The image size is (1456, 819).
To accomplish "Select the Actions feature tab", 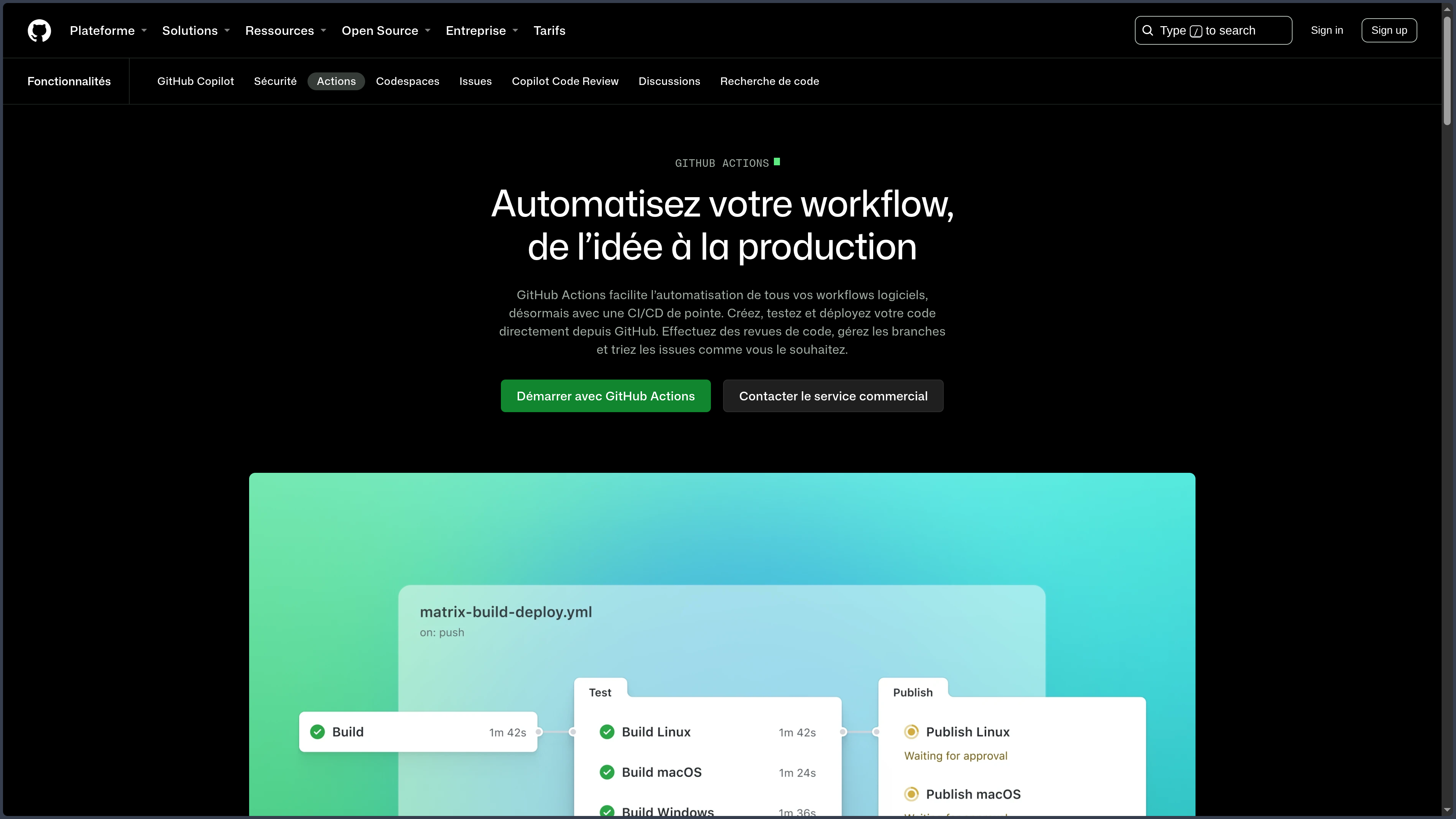I will pyautogui.click(x=336, y=82).
